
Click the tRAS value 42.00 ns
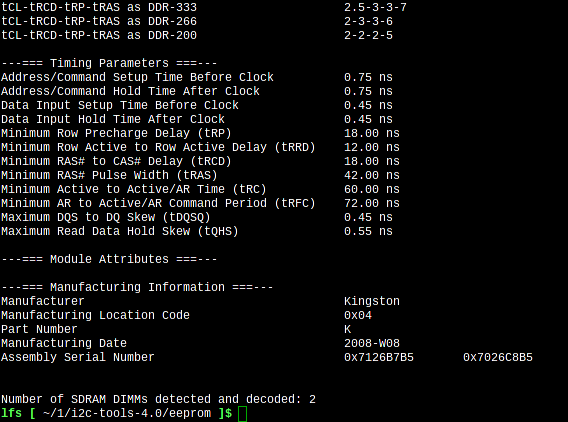(372, 175)
